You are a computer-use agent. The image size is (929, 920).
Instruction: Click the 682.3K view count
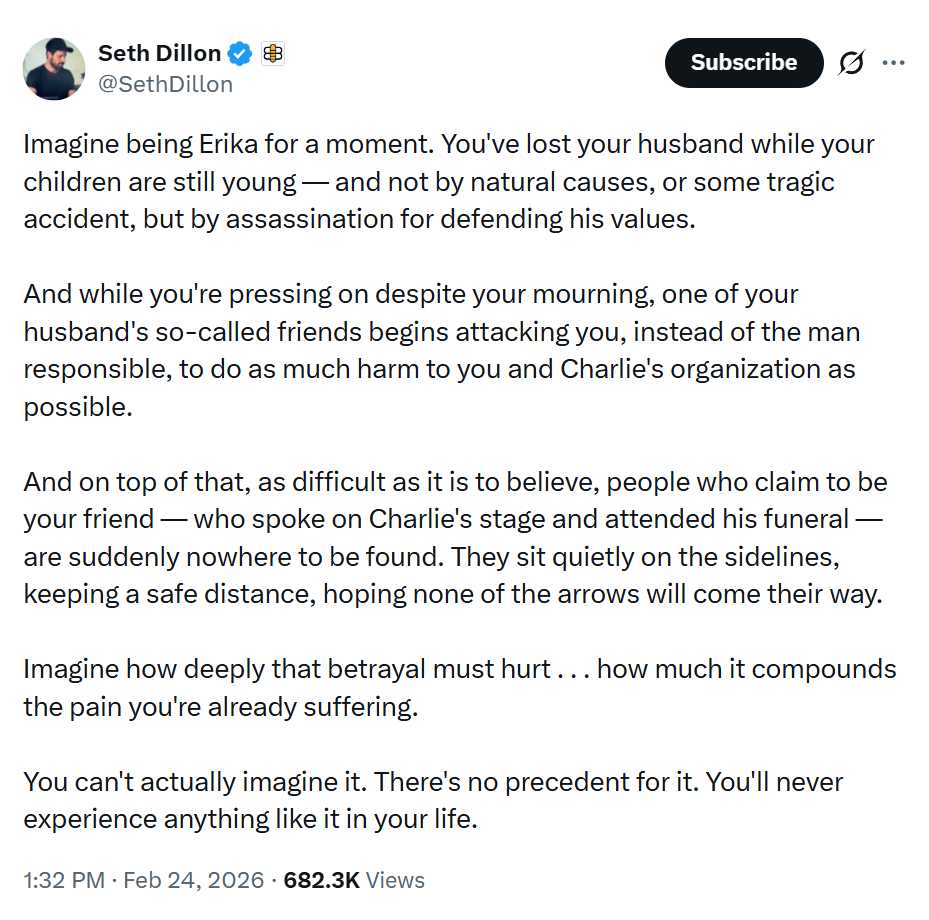pos(321,880)
